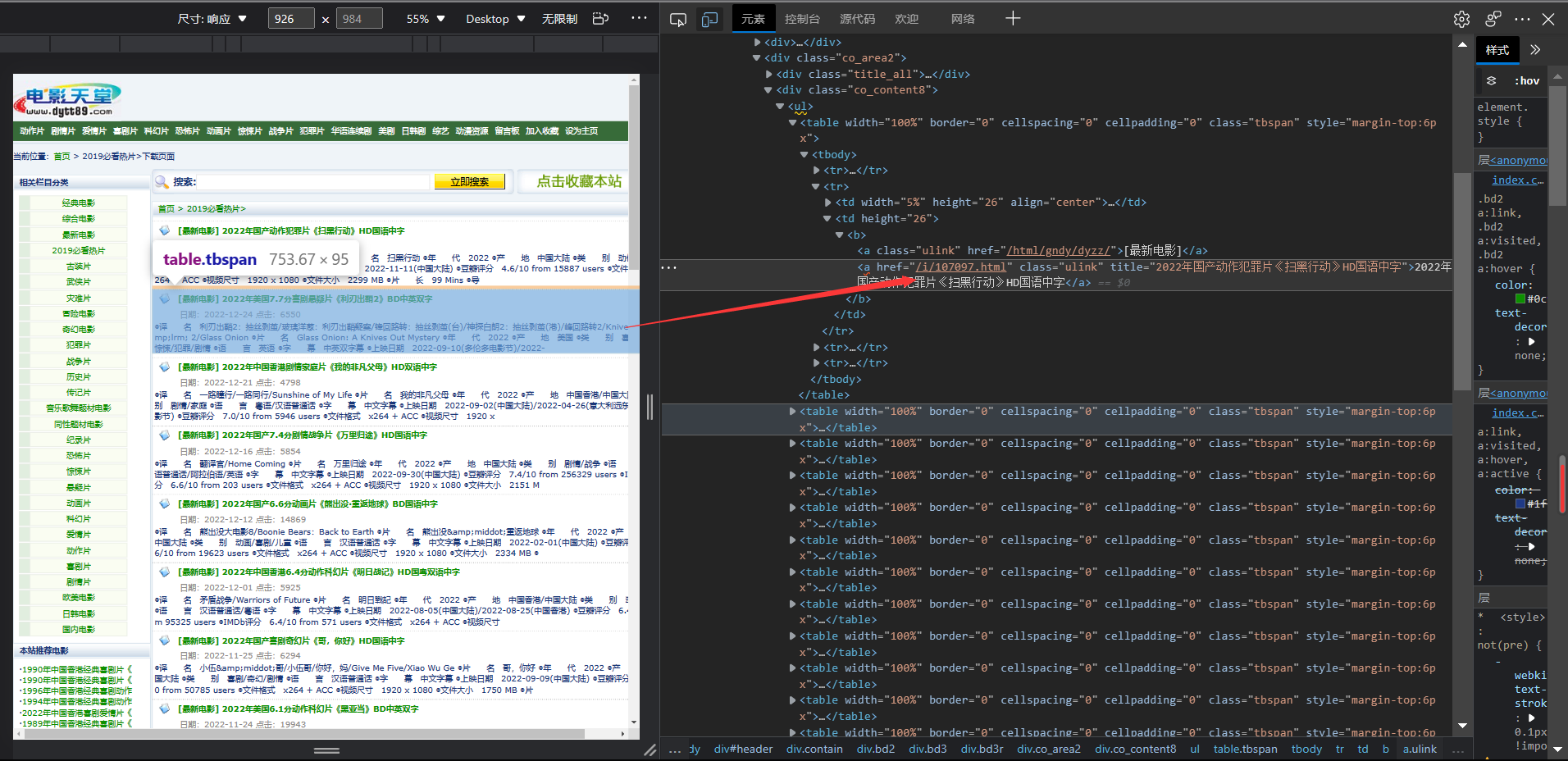
Task: Open the feedback icon beside the settings gear
Action: click(1493, 19)
